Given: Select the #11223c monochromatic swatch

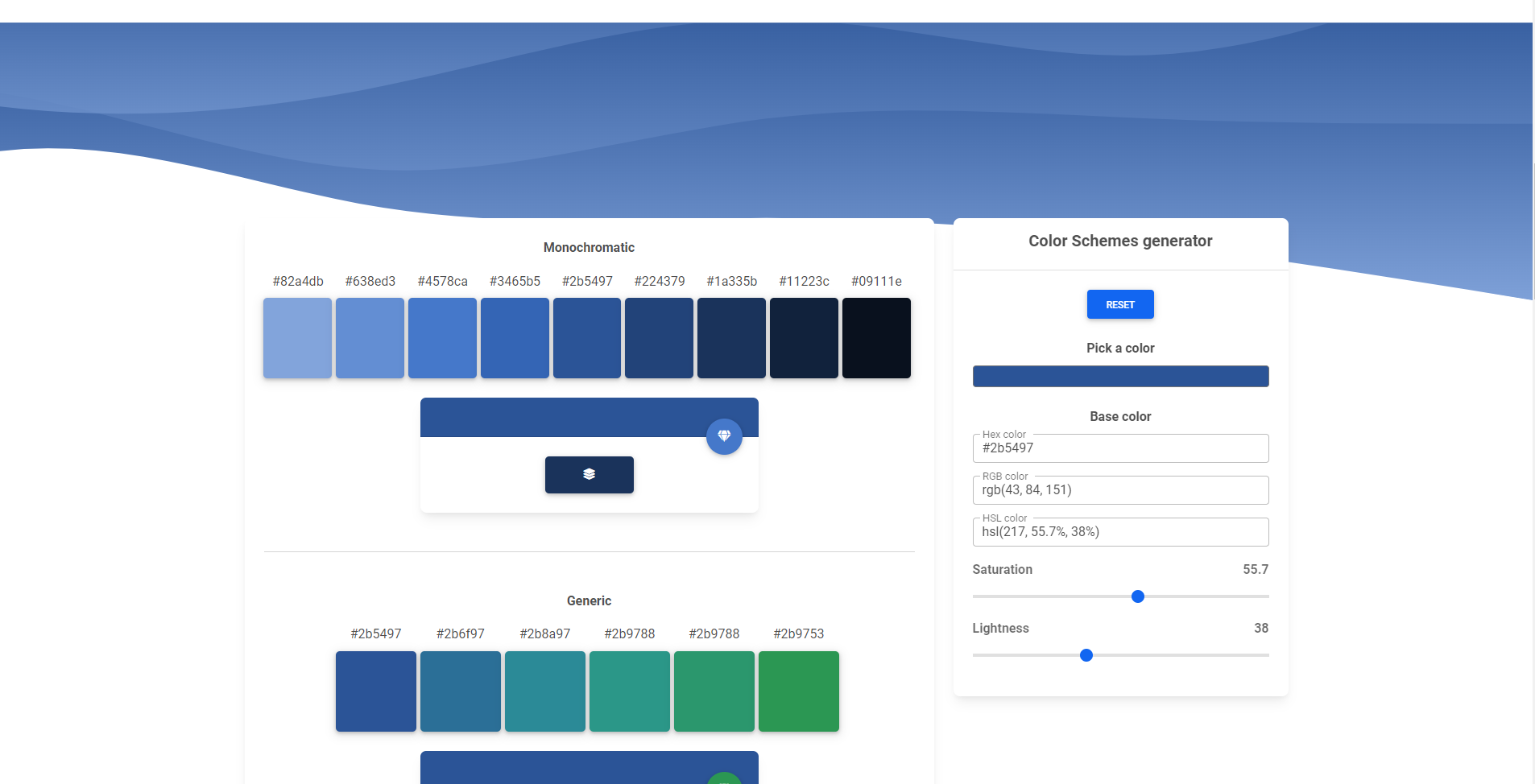Looking at the screenshot, I should point(804,338).
